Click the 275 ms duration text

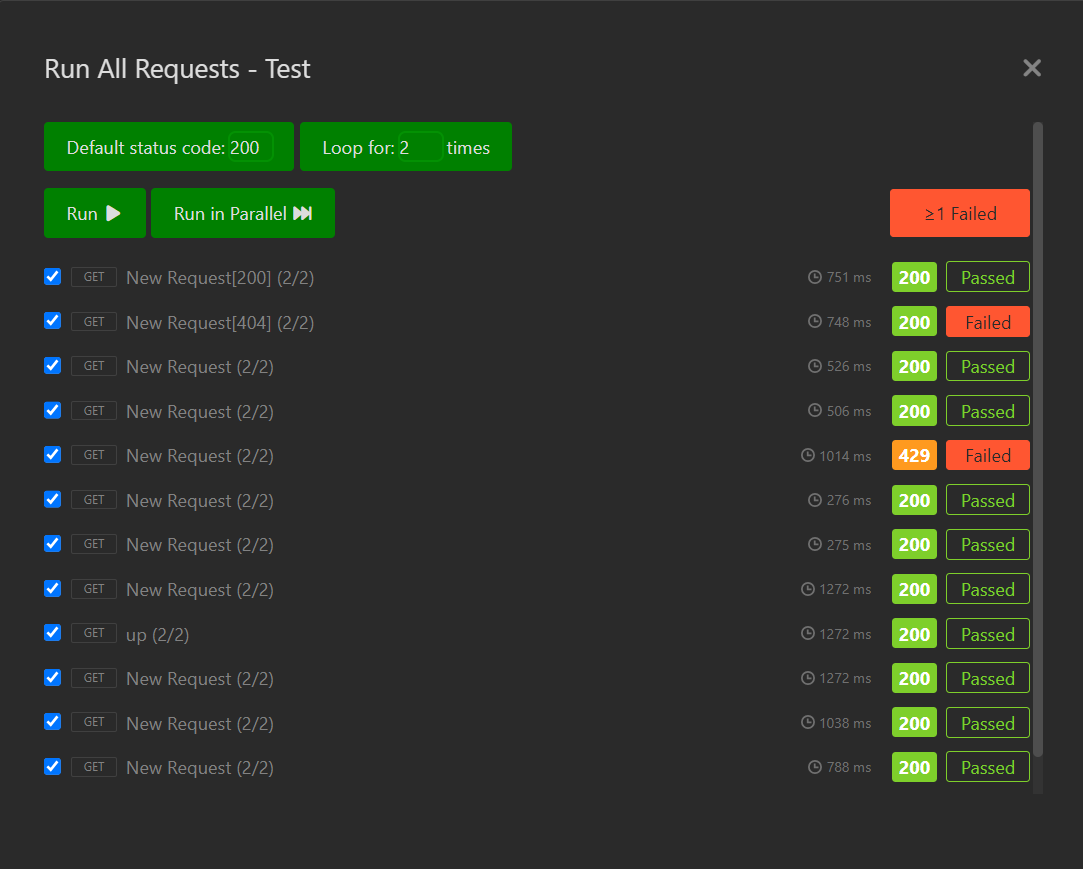coord(849,545)
